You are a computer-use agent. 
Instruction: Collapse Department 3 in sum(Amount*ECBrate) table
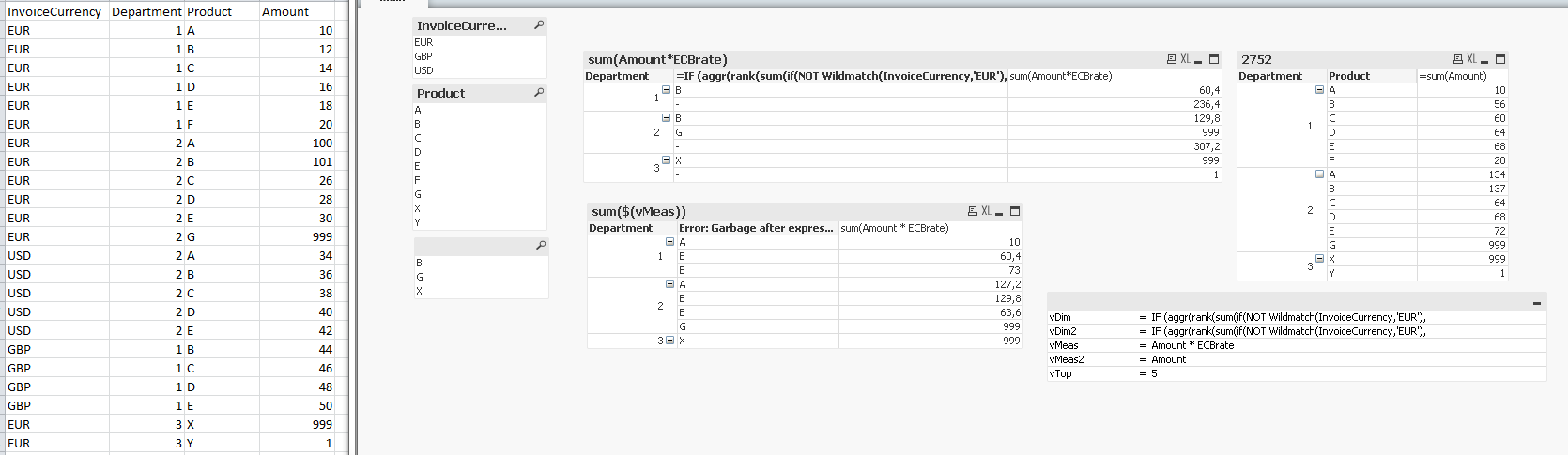[667, 160]
